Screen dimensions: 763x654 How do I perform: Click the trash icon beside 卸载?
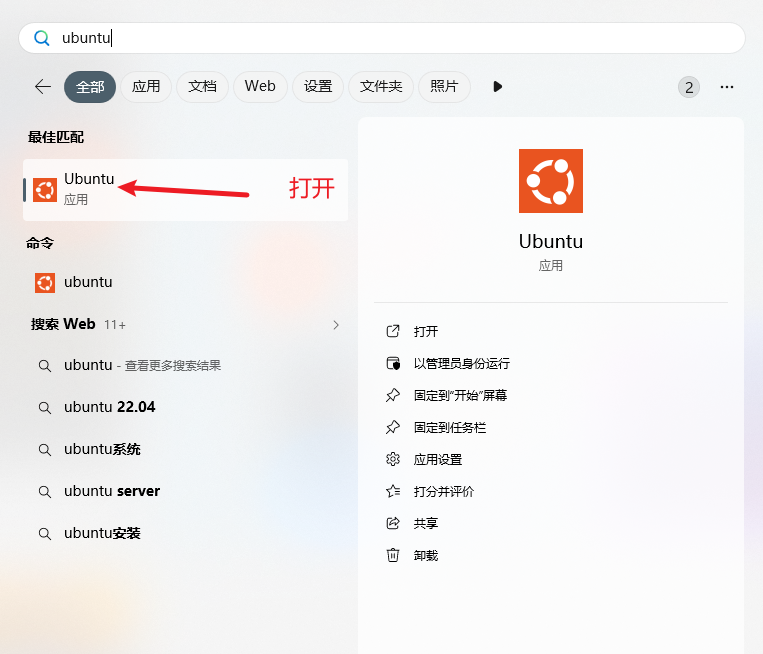pyautogui.click(x=393, y=555)
